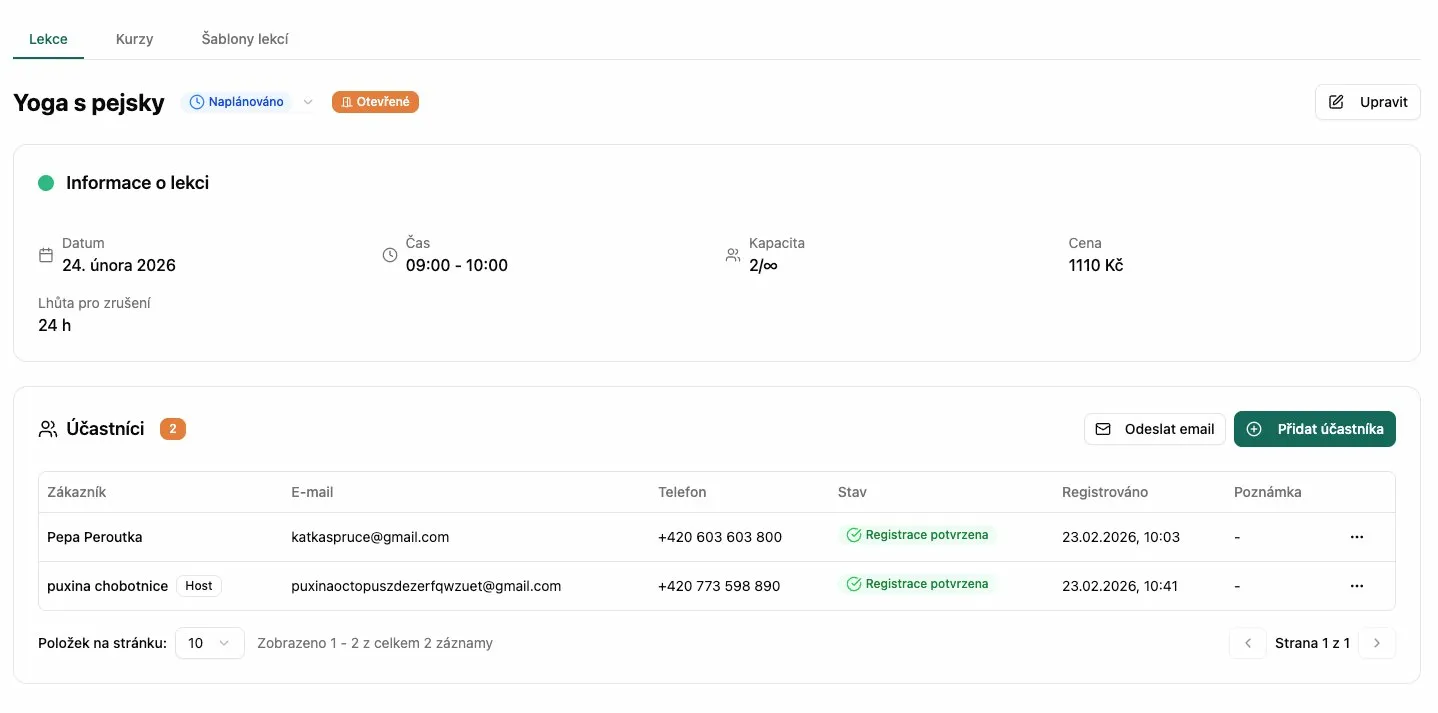This screenshot has width=1438, height=713.
Task: Click the people icon beside Kapacita
Action: [733, 255]
